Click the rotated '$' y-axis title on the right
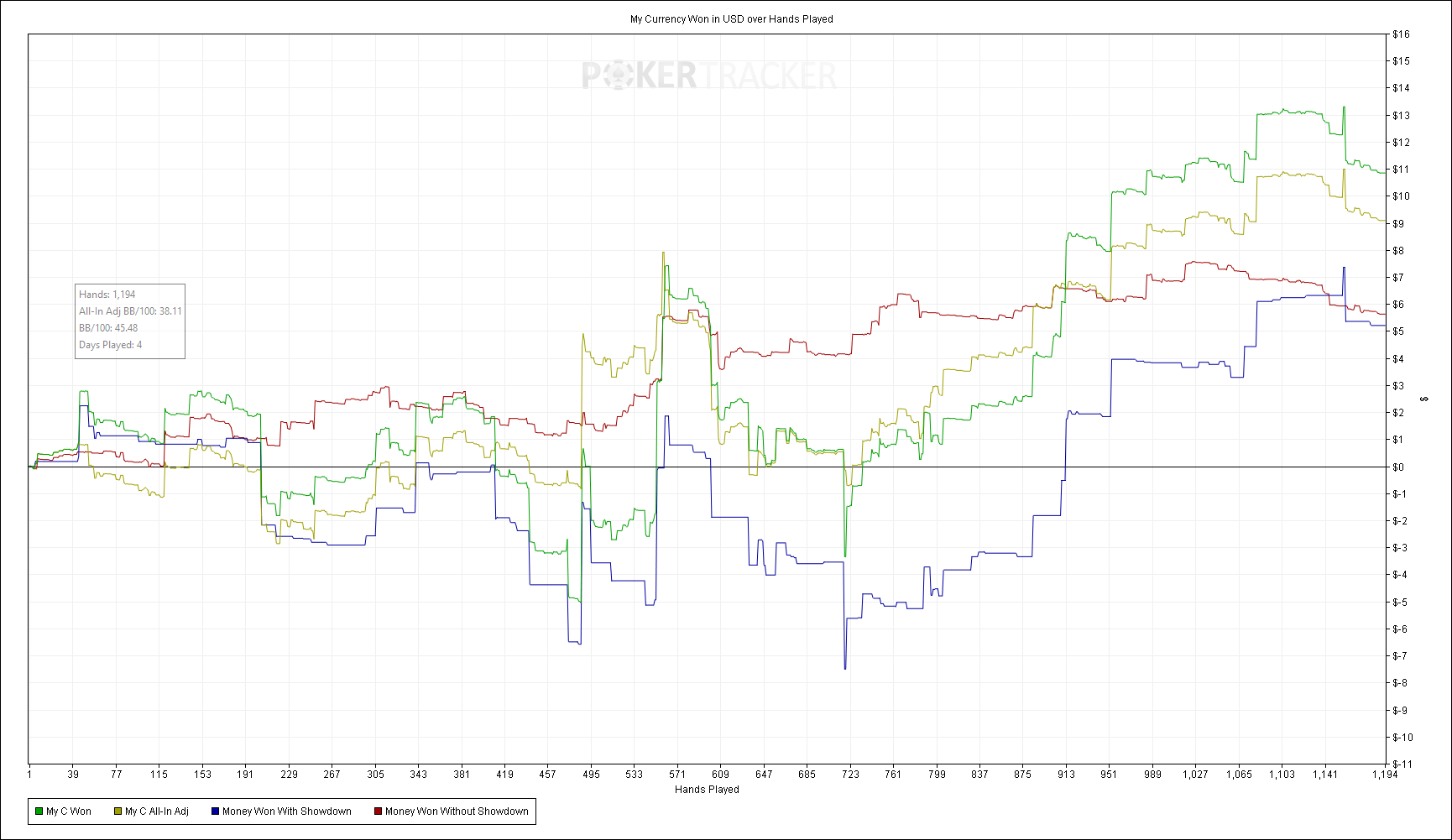 pyautogui.click(x=1424, y=399)
